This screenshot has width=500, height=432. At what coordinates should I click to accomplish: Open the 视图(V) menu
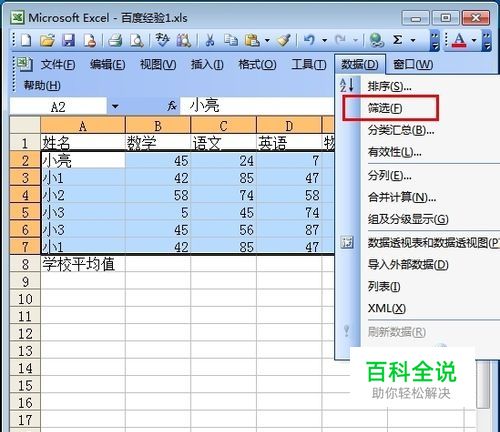point(158,64)
